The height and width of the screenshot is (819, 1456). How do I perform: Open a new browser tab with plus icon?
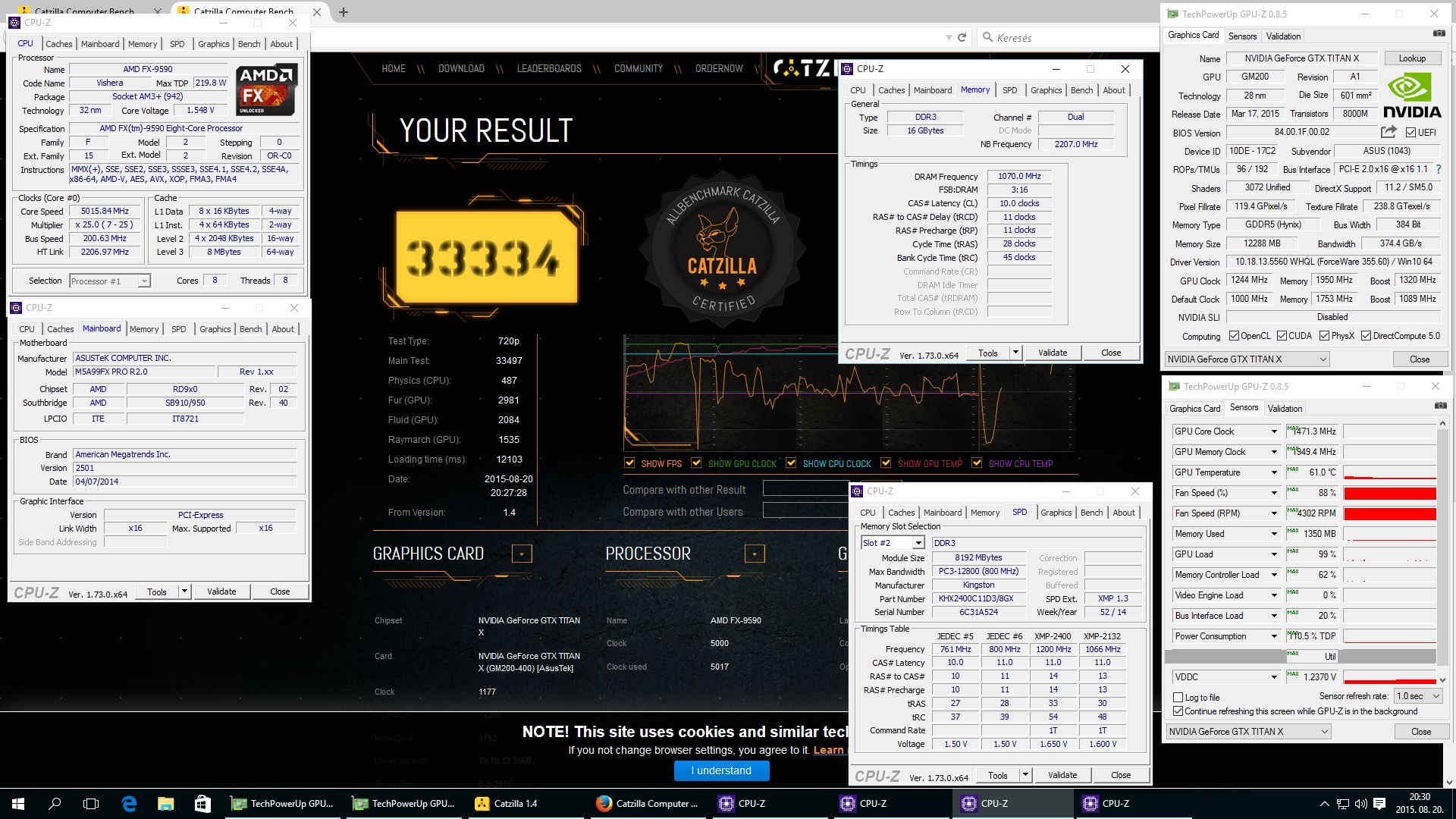(x=344, y=12)
